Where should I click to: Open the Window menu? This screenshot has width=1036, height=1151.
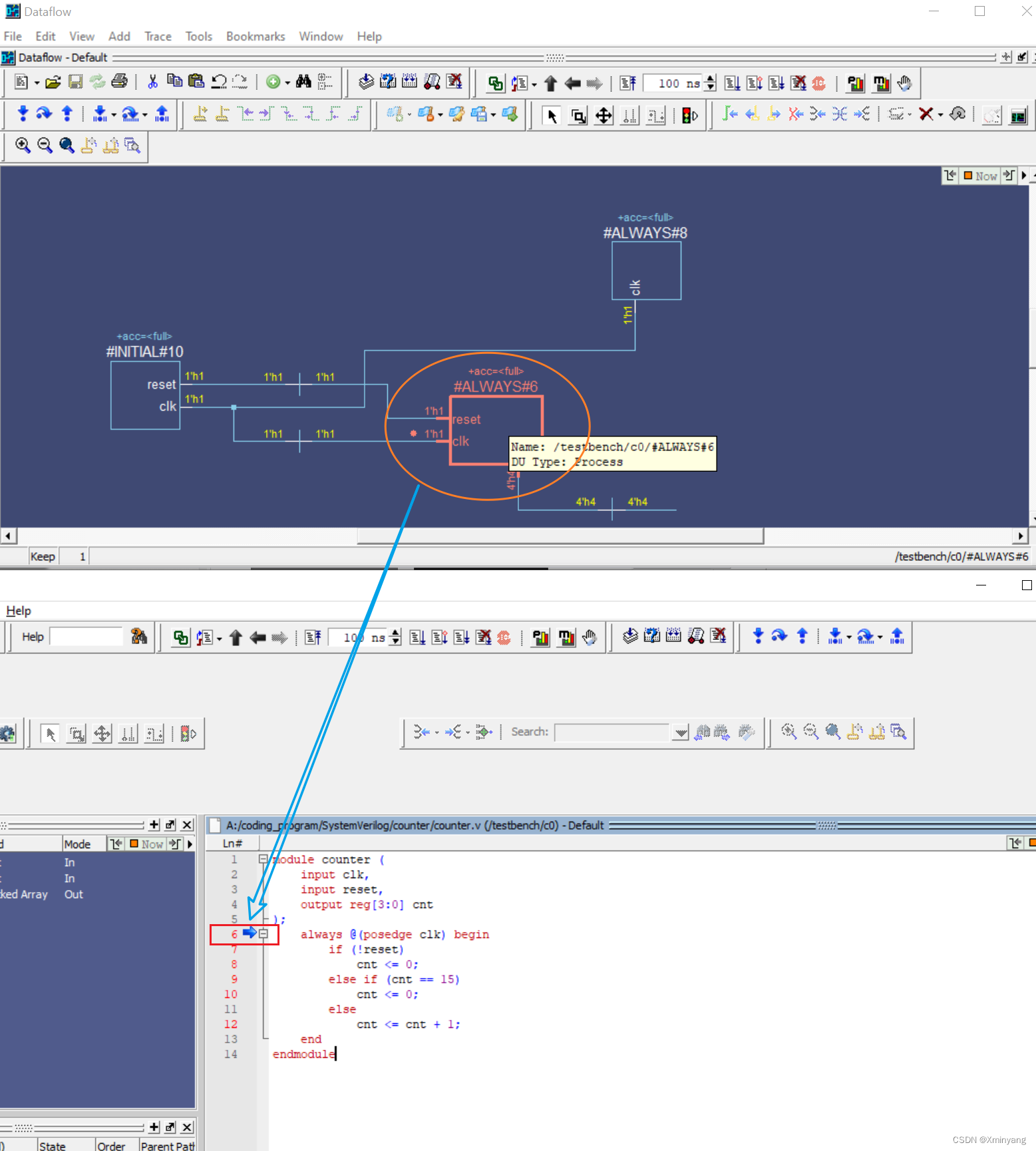321,36
